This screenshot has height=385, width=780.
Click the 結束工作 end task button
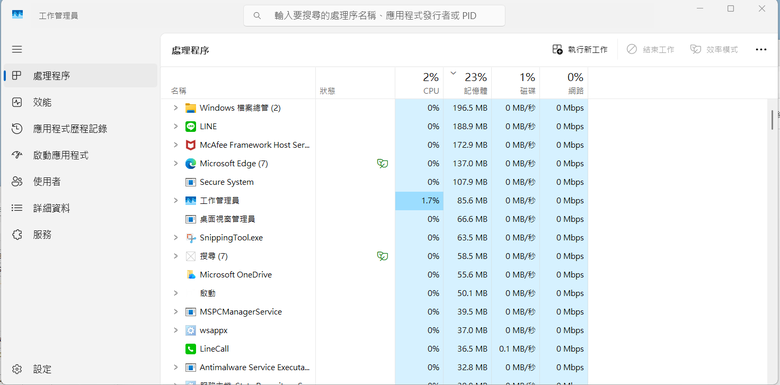pyautogui.click(x=650, y=49)
